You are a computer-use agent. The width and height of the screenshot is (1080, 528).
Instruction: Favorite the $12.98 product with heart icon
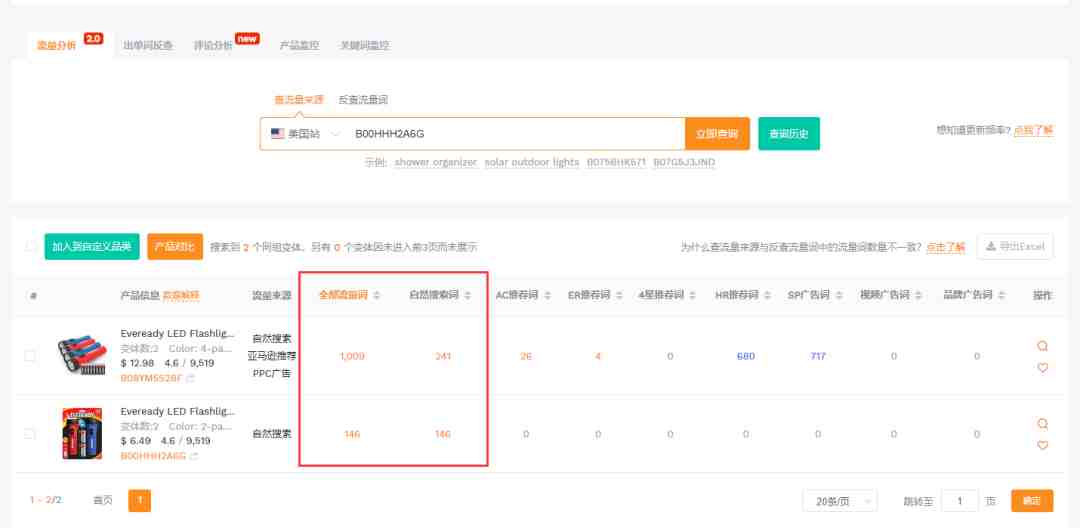click(x=1042, y=368)
